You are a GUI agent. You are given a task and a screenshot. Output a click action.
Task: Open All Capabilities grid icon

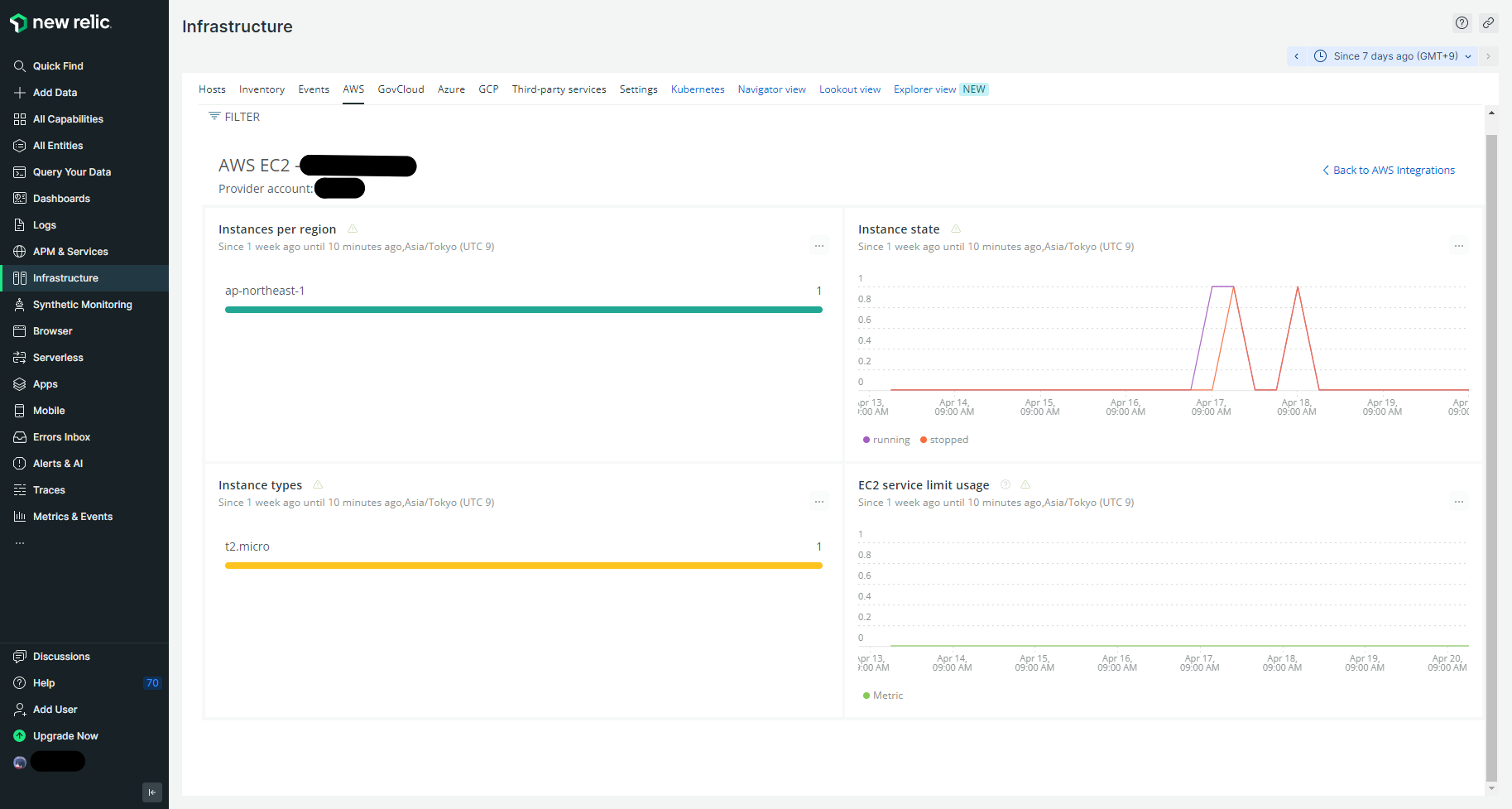[x=20, y=119]
